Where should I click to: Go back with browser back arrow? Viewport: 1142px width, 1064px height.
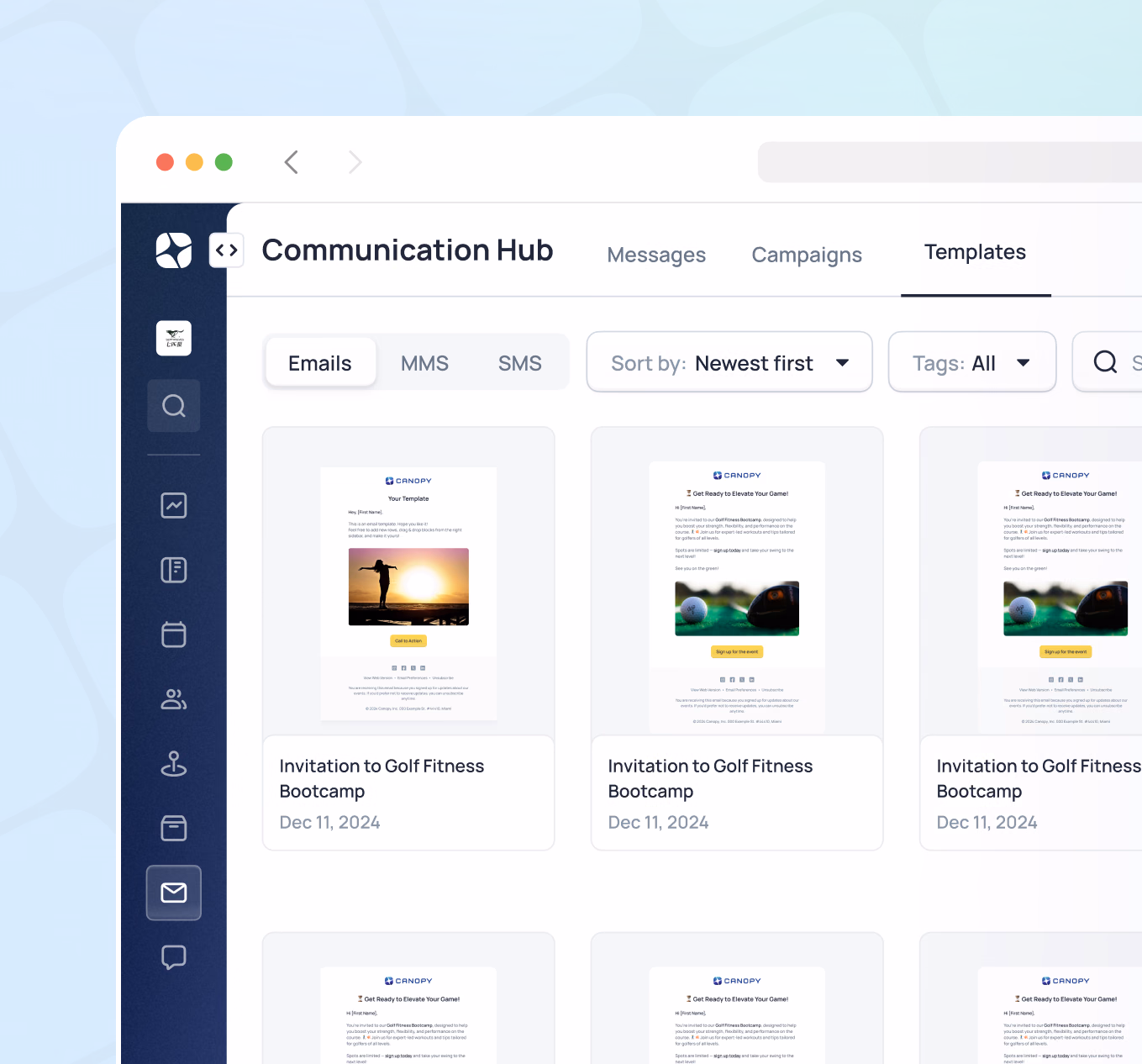point(292,162)
